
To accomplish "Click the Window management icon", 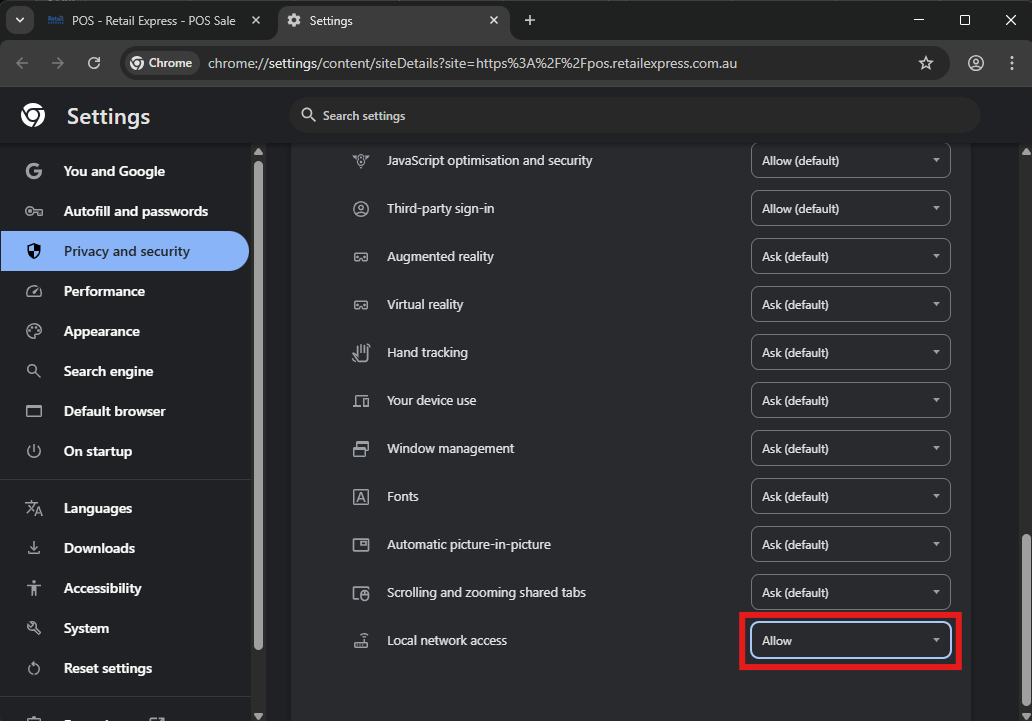I will pos(361,449).
